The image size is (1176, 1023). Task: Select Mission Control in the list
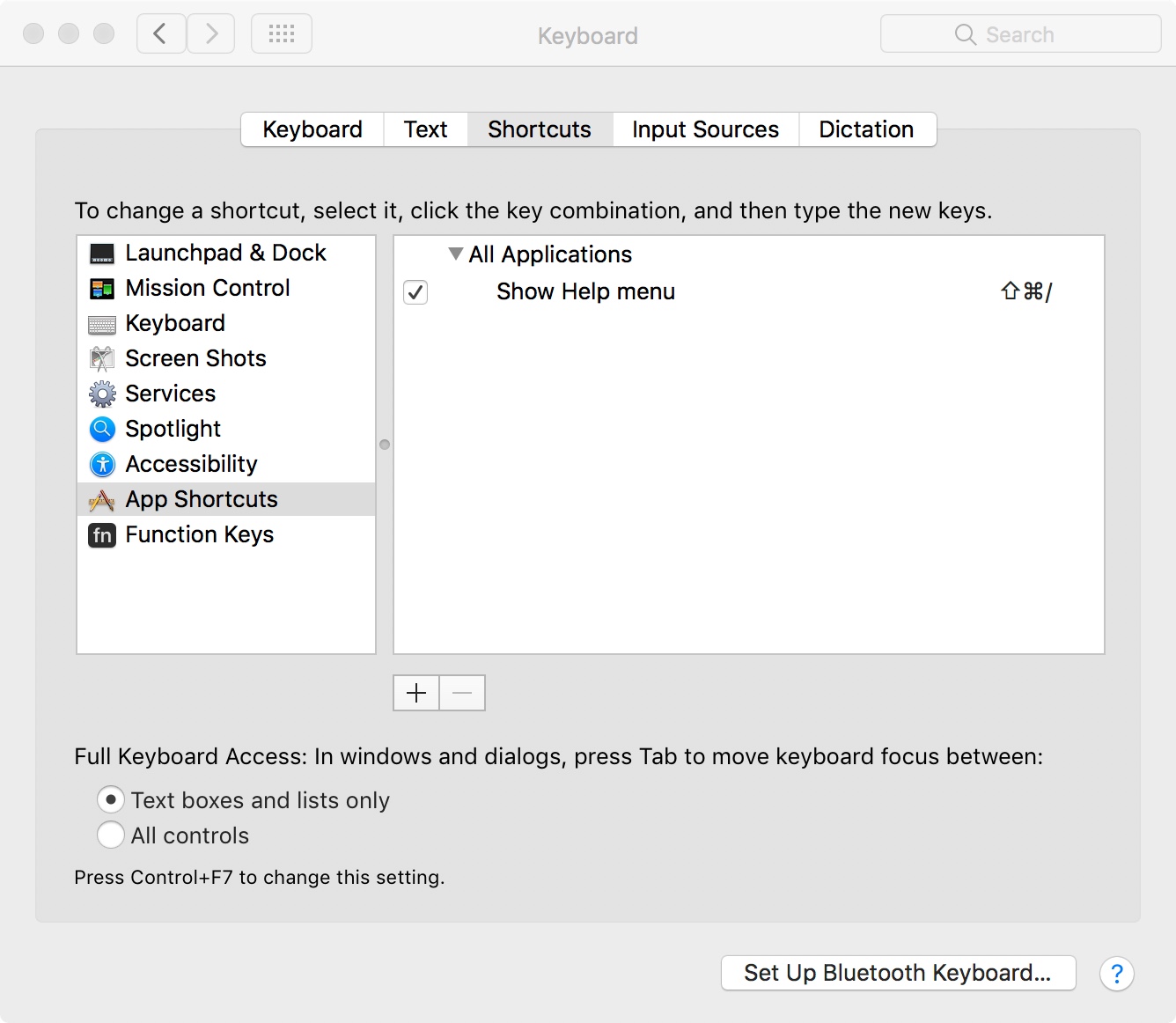(x=226, y=289)
